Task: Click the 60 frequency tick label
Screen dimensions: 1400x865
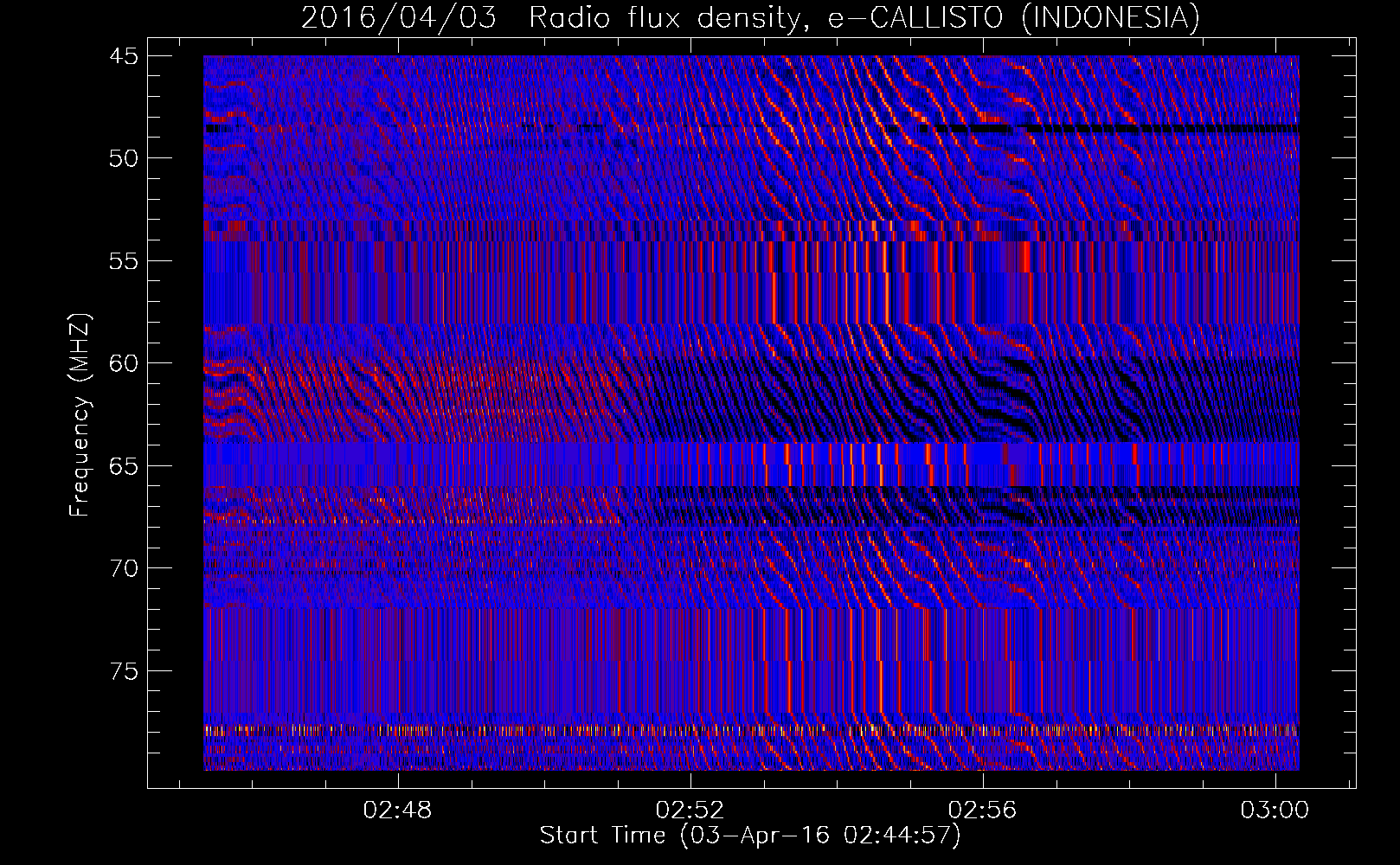Action: (124, 363)
